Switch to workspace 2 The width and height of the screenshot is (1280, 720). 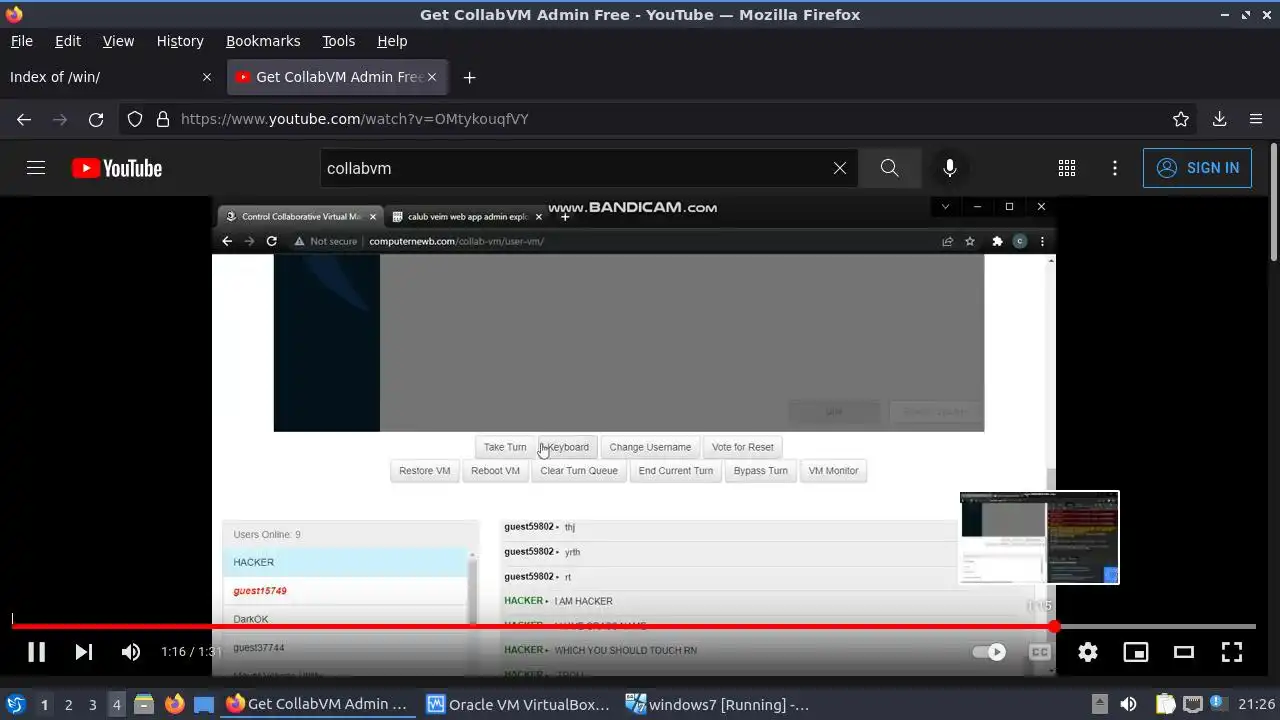pos(68,705)
